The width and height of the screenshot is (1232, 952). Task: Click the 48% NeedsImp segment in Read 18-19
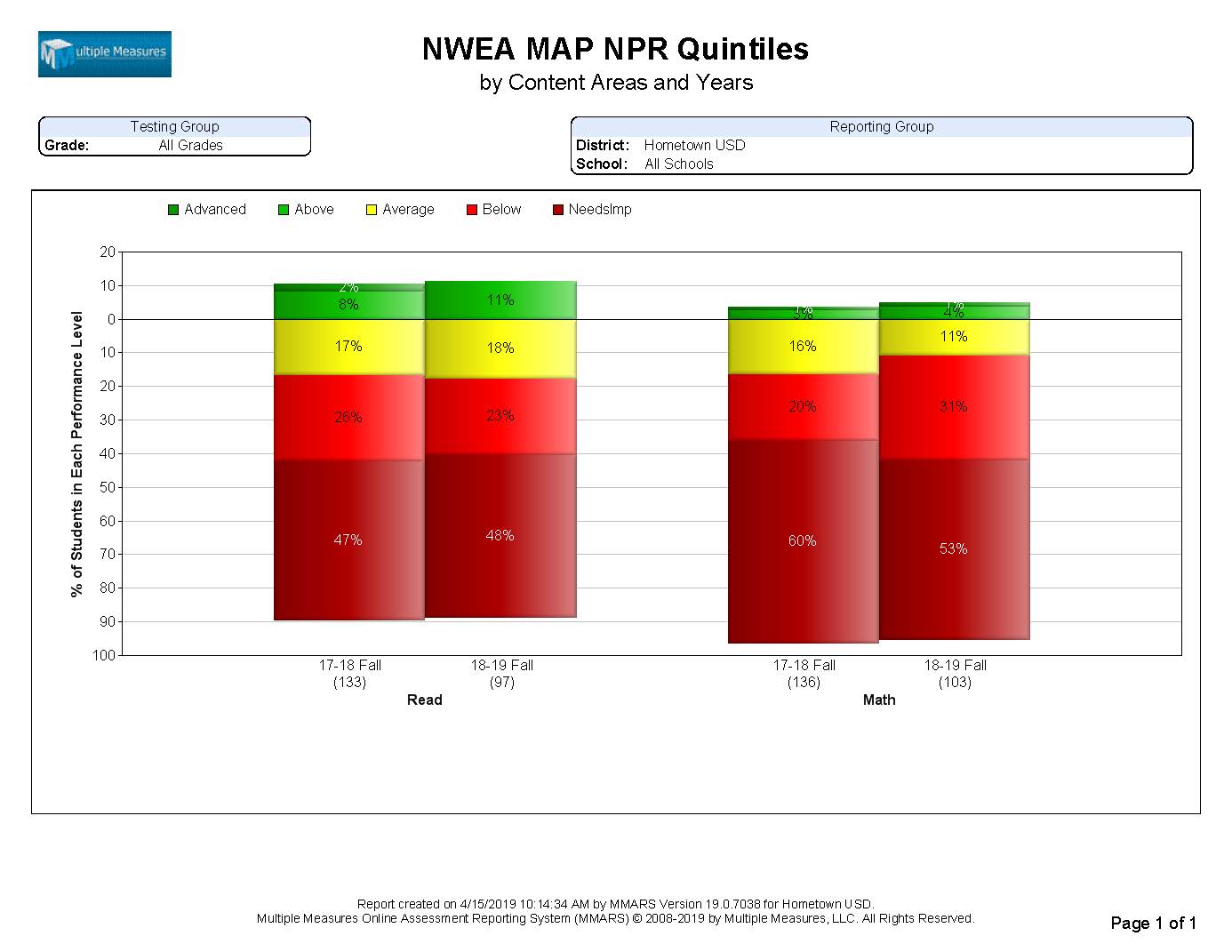(x=500, y=535)
